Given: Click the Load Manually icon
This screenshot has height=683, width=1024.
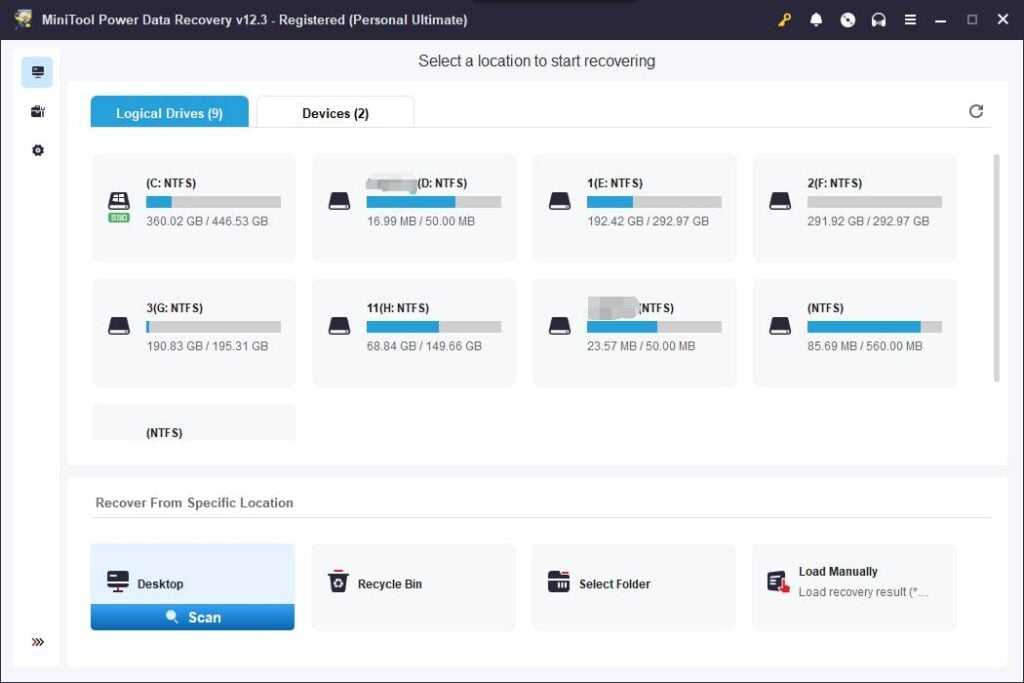Looking at the screenshot, I should point(778,581).
